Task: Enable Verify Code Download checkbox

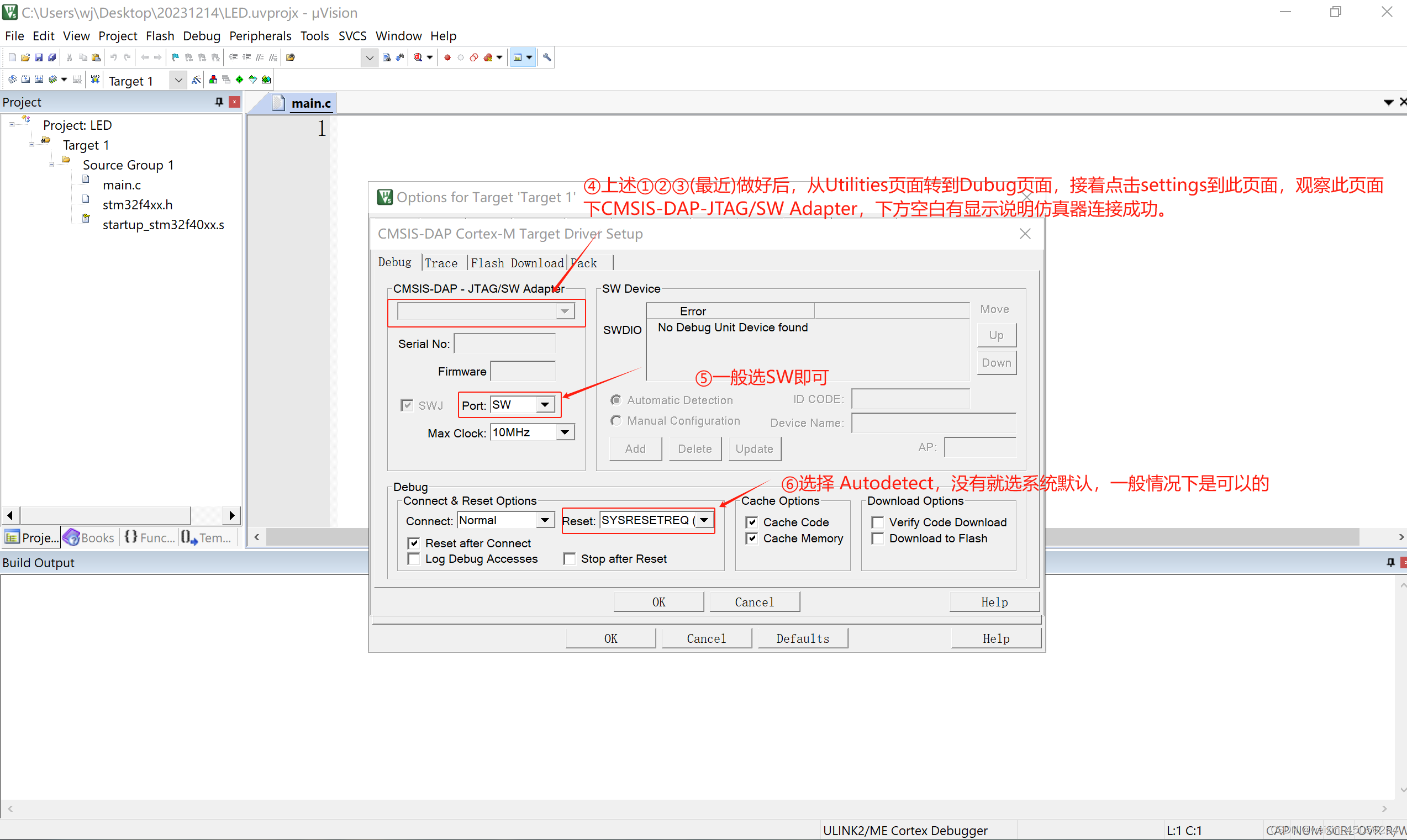Action: [878, 522]
